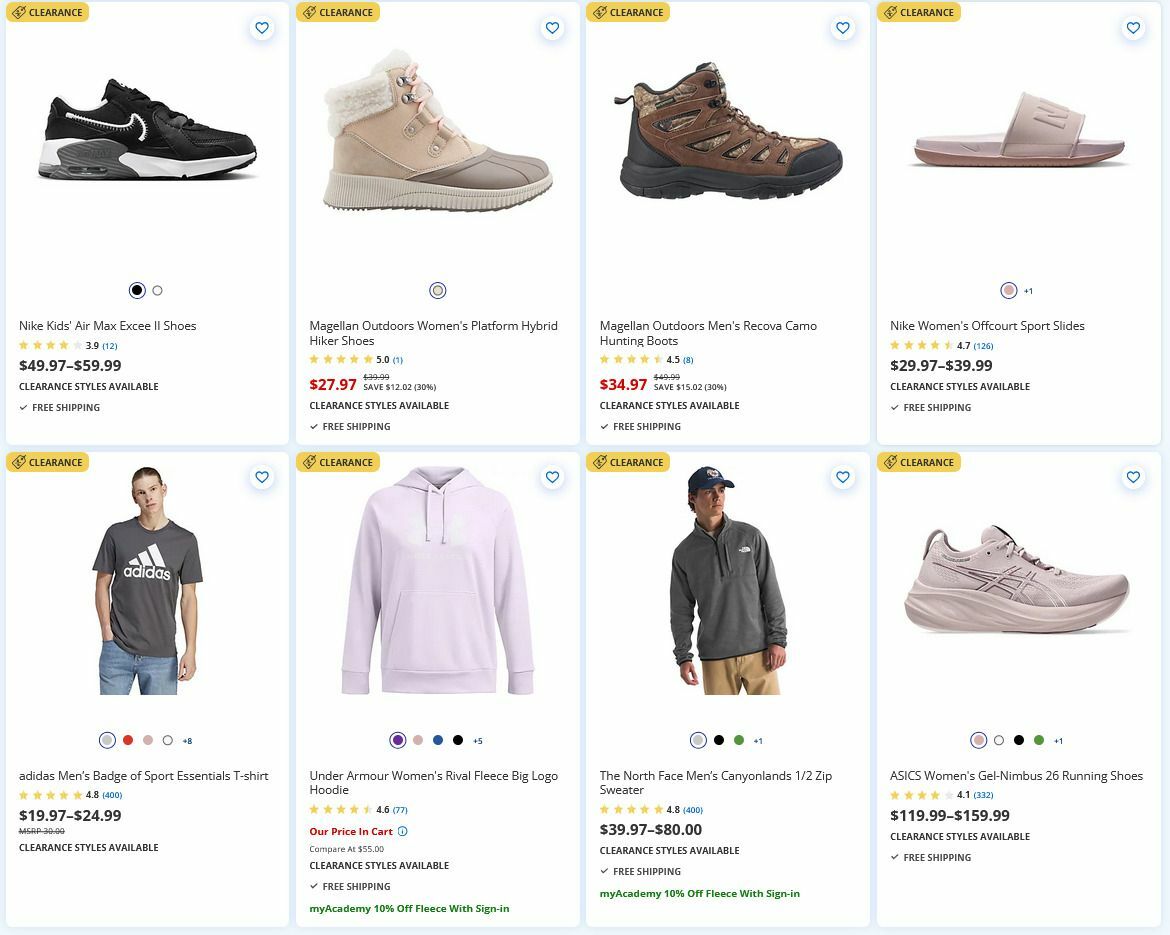Open the Nike Kids' Air Max Excee II product page
Viewport: 1170px width, 935px height.
pyautogui.click(x=107, y=325)
